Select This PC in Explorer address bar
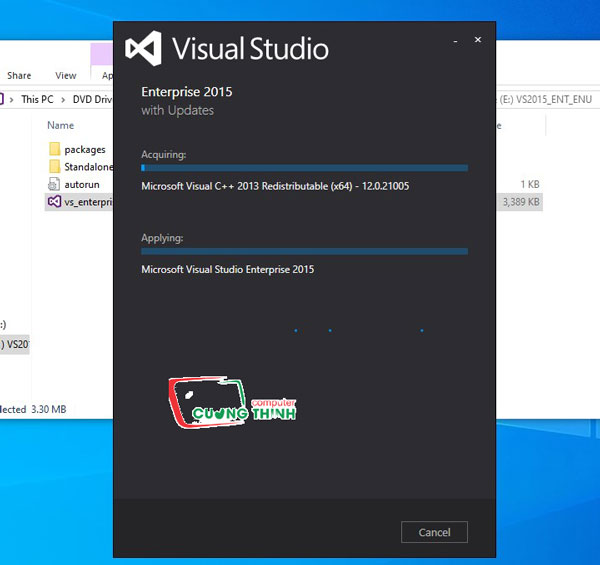 pos(37,99)
